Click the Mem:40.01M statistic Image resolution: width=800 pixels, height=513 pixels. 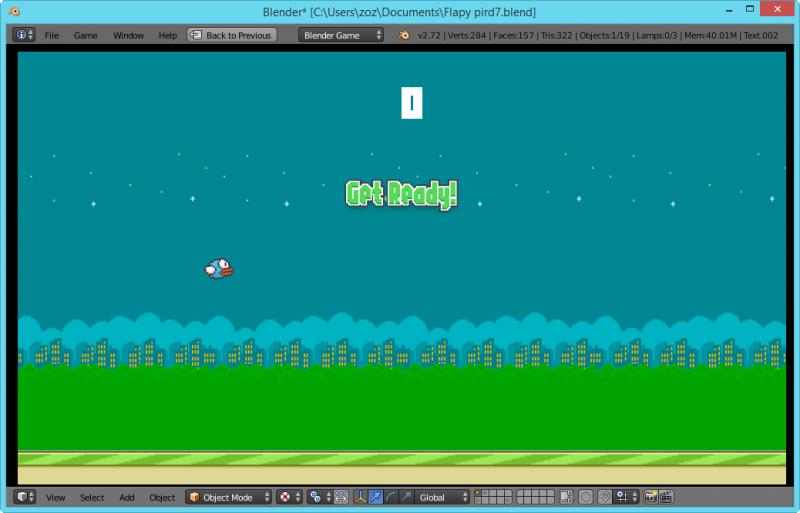coord(710,35)
